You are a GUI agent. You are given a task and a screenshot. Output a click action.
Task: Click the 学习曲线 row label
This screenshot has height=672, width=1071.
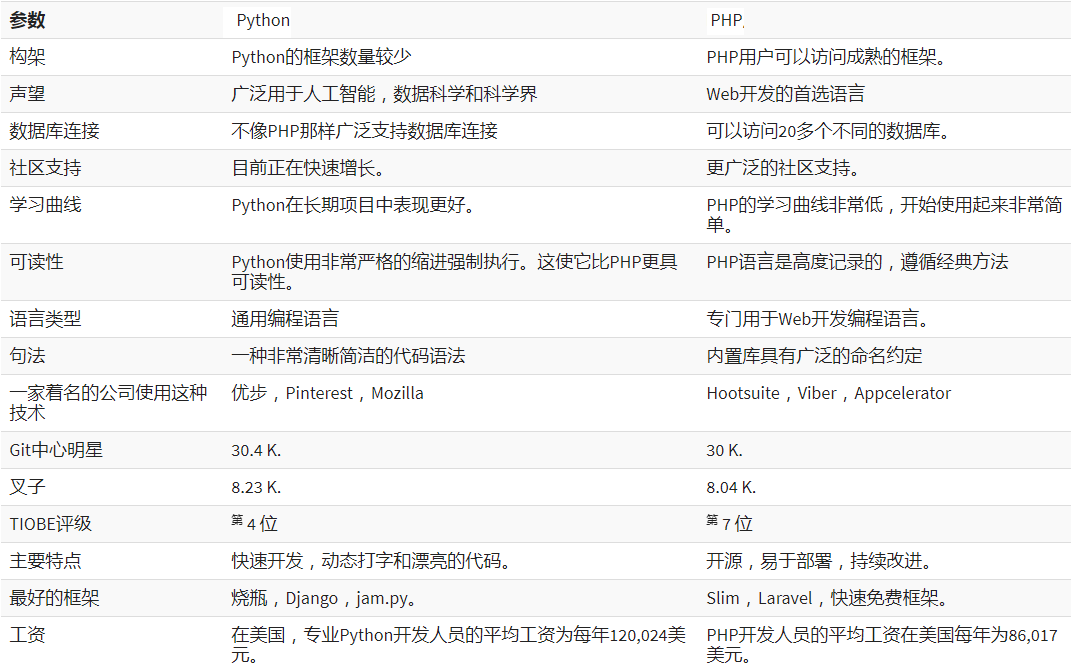45,205
